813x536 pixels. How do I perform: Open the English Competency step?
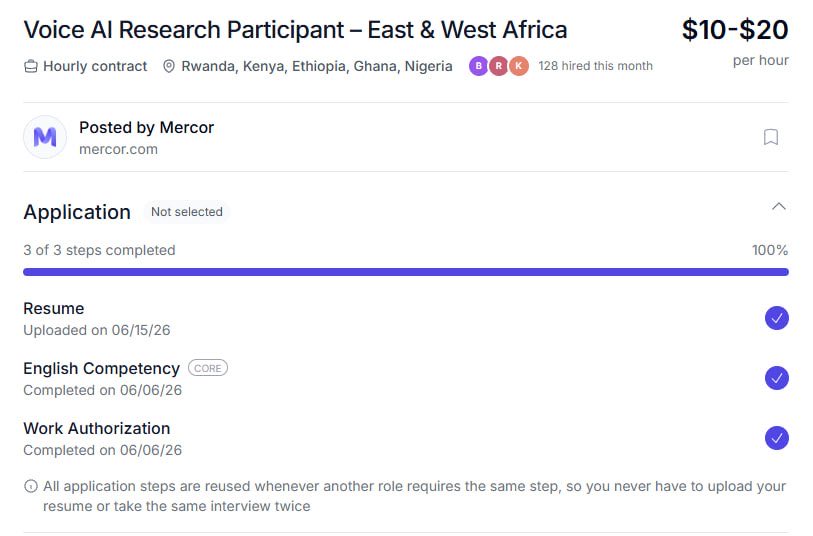click(406, 379)
